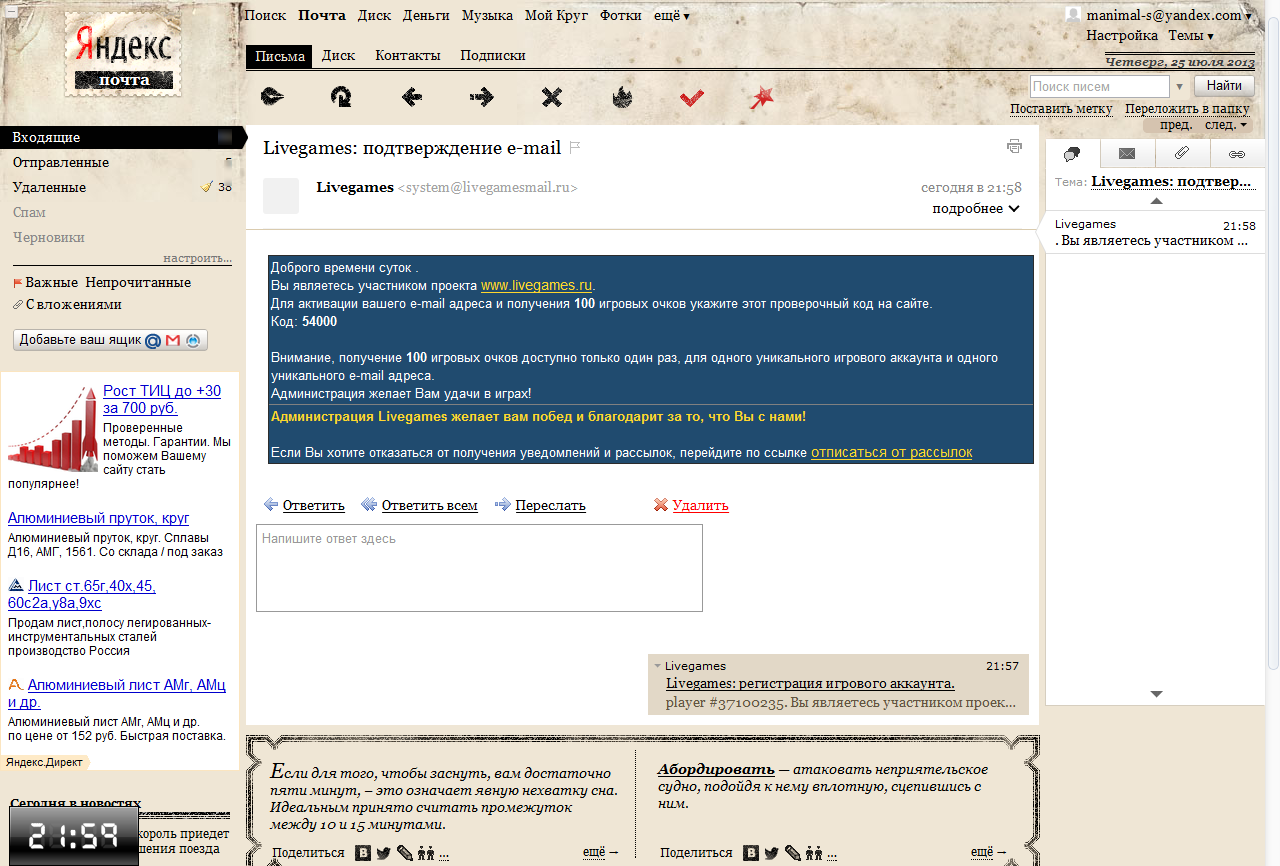Open the www.livegames.ru link
This screenshot has width=1280, height=866.
point(537,285)
